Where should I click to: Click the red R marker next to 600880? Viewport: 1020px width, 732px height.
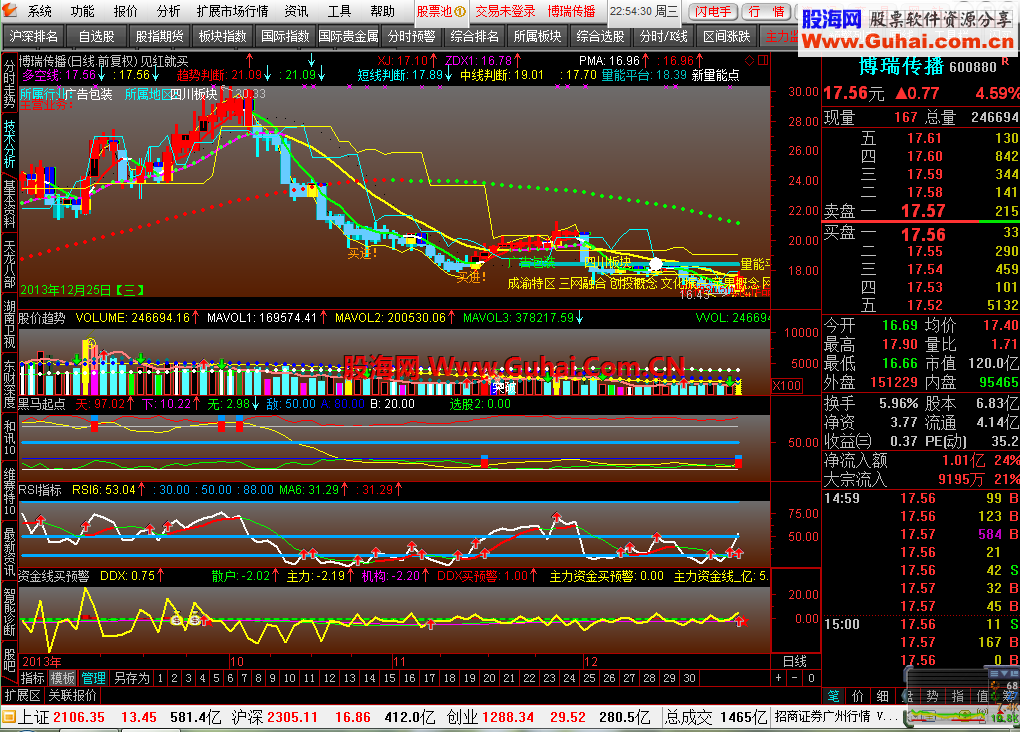click(1006, 61)
